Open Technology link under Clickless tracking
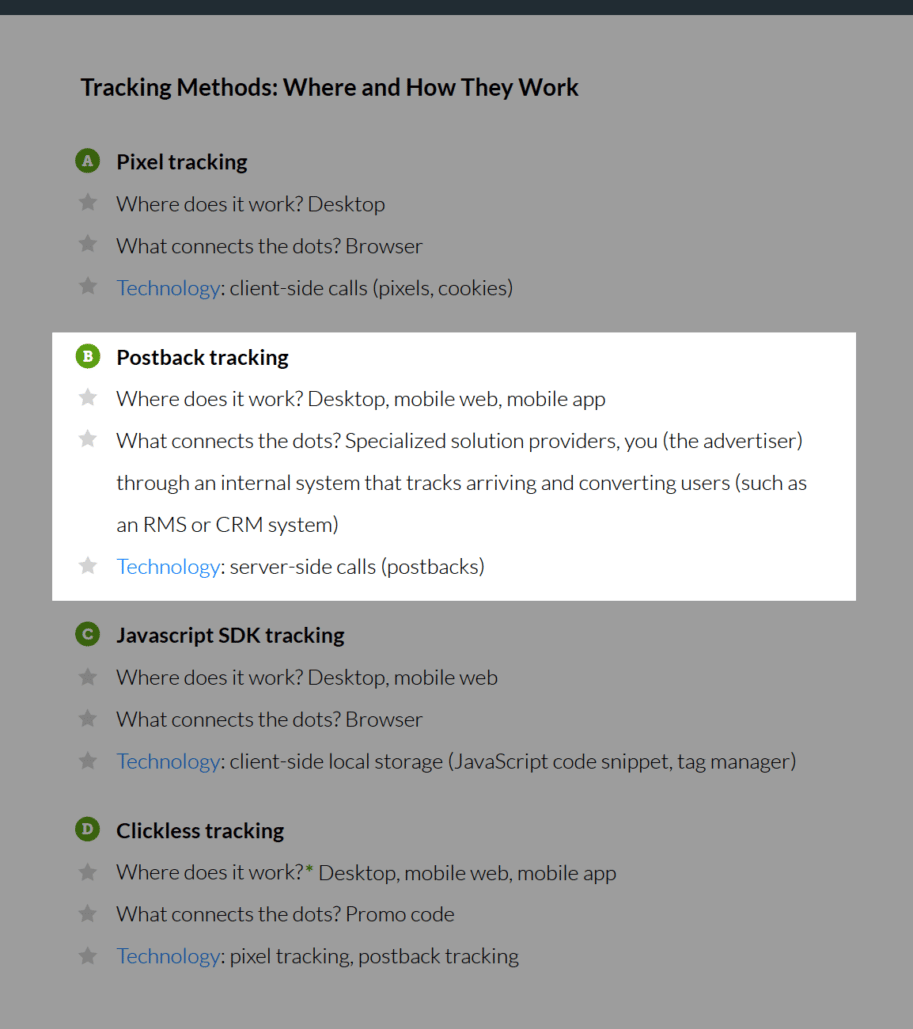This screenshot has height=1029, width=913. (167, 956)
